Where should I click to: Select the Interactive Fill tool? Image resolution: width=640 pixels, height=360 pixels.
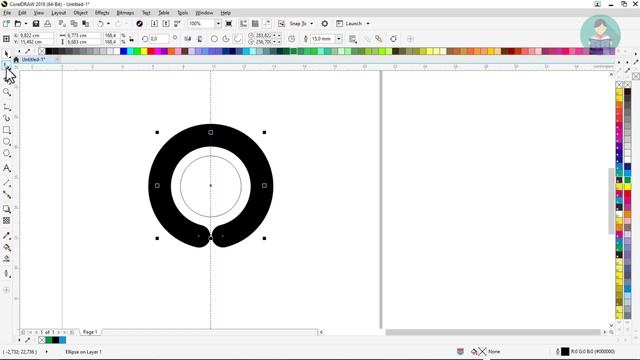(x=7, y=247)
